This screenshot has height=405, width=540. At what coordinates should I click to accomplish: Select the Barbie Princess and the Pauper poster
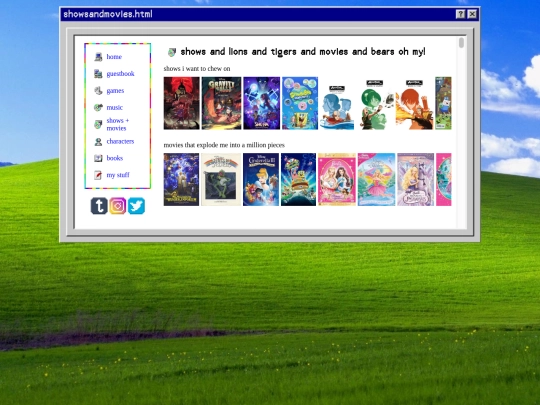point(337,179)
